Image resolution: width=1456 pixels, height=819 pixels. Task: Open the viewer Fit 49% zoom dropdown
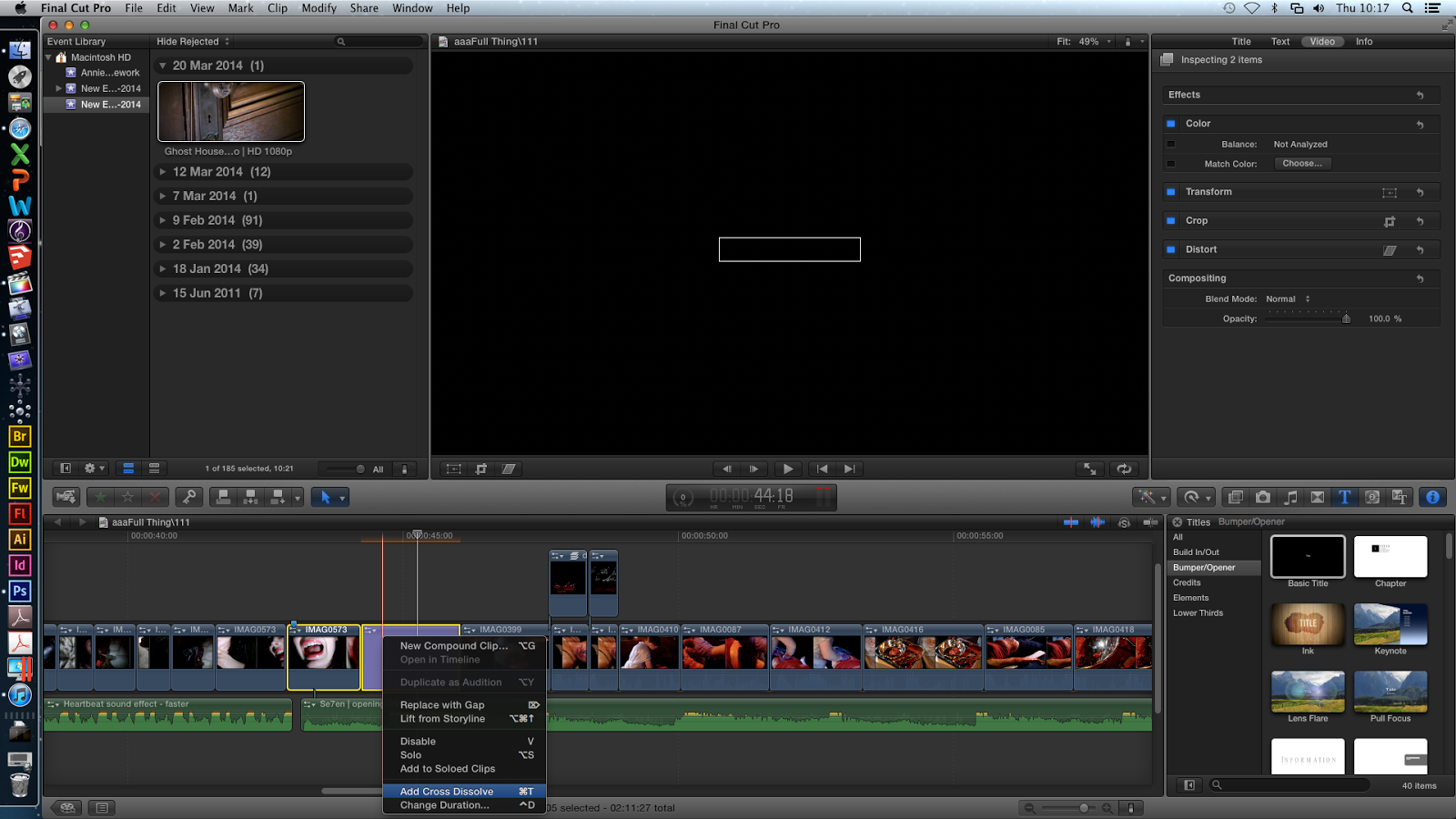point(1084,42)
